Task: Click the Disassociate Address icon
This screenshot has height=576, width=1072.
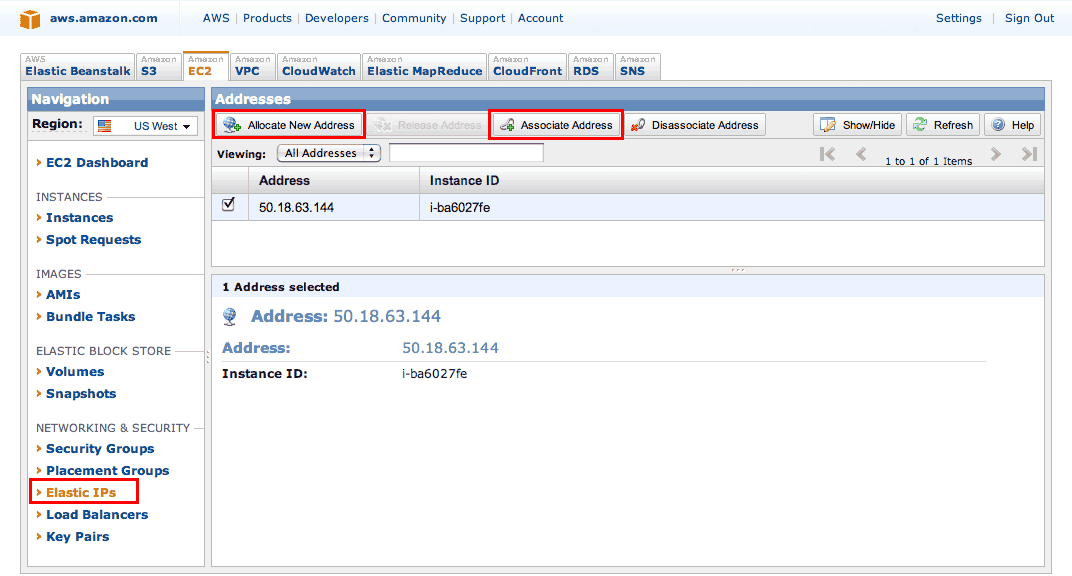Action: (x=638, y=125)
